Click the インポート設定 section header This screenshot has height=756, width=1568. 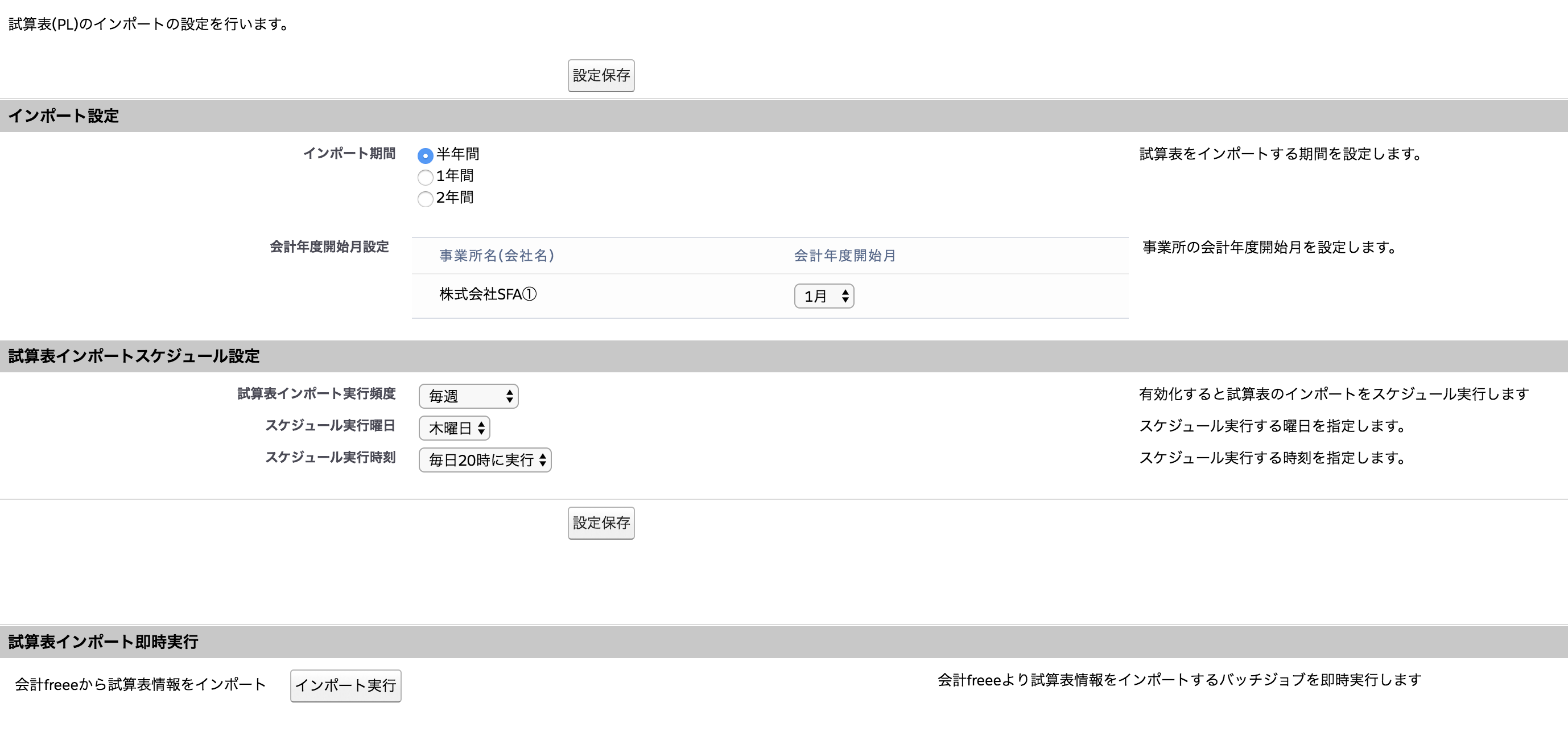coord(63,116)
